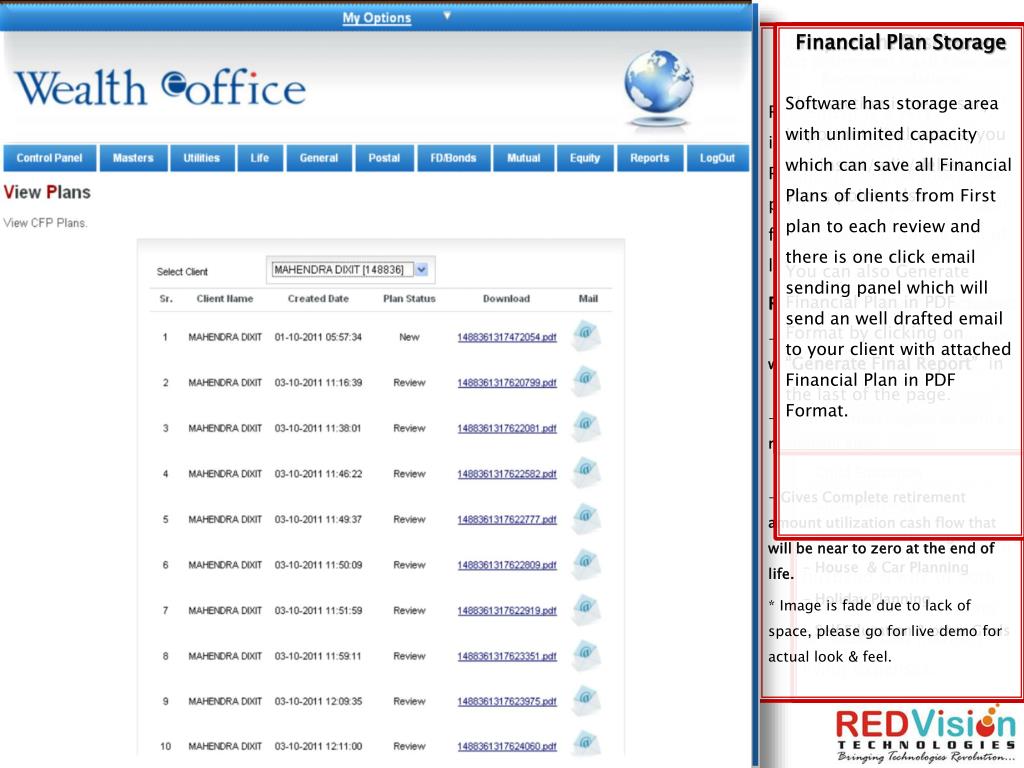The image size is (1024, 768).
Task: Mail the plan created 01-10-2011 05:57:34
Action: [586, 336]
